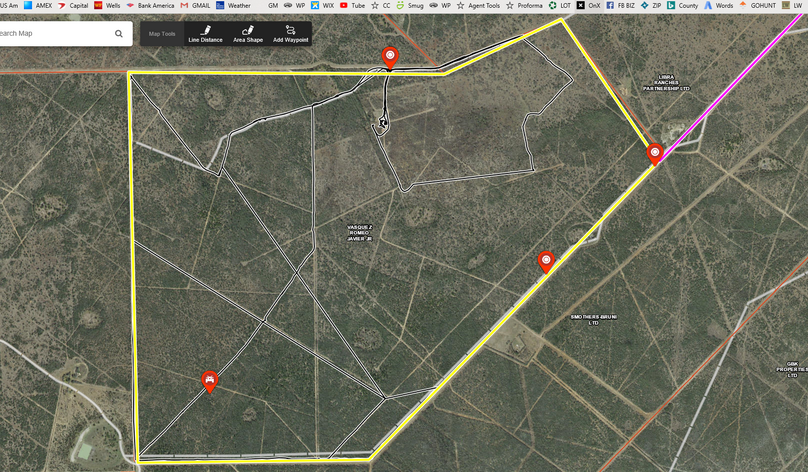This screenshot has height=472, width=808.
Task: Click the Search Map input field
Action: point(50,34)
